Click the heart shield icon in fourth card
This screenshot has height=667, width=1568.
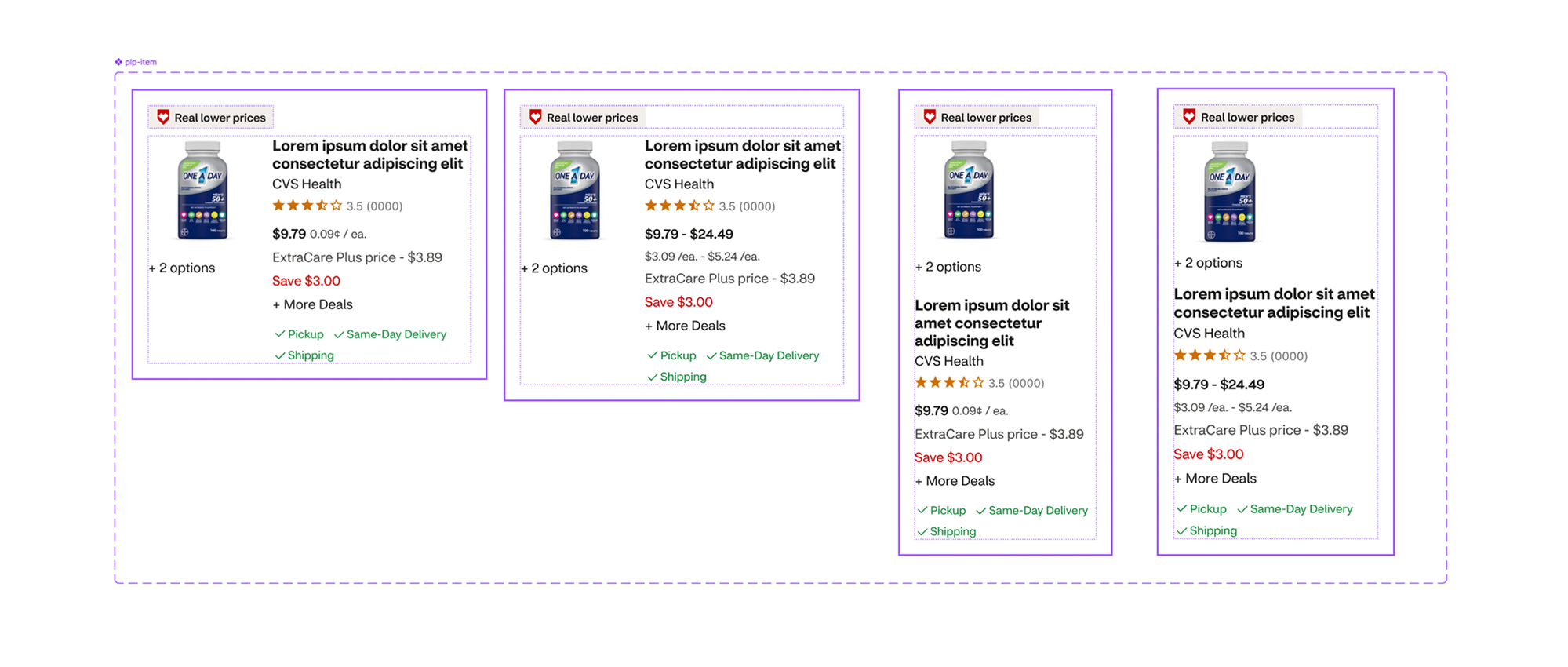[x=1189, y=117]
